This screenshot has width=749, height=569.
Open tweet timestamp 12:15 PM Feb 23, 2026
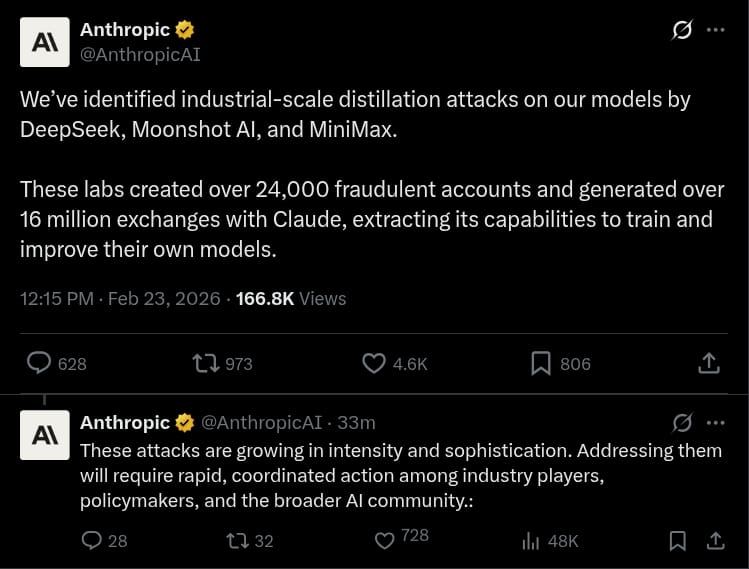[122, 298]
